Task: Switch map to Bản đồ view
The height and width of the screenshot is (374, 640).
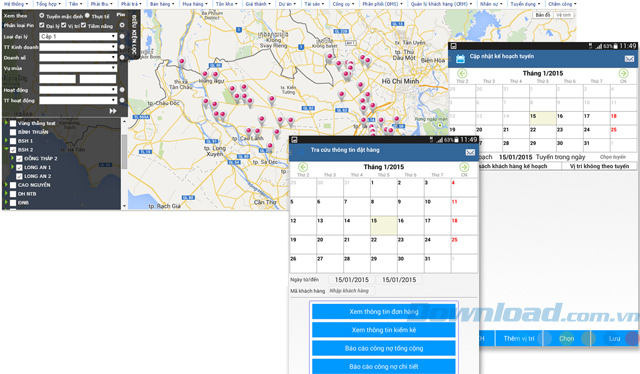Action: [x=543, y=15]
